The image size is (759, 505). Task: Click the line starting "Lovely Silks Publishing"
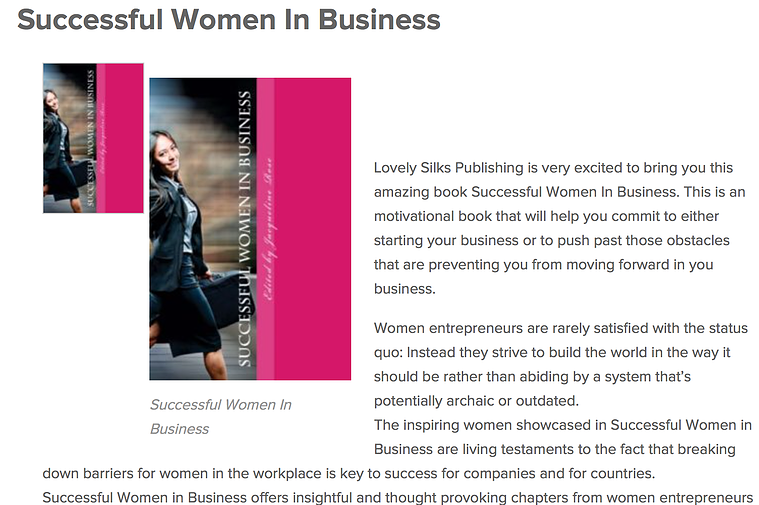click(553, 168)
